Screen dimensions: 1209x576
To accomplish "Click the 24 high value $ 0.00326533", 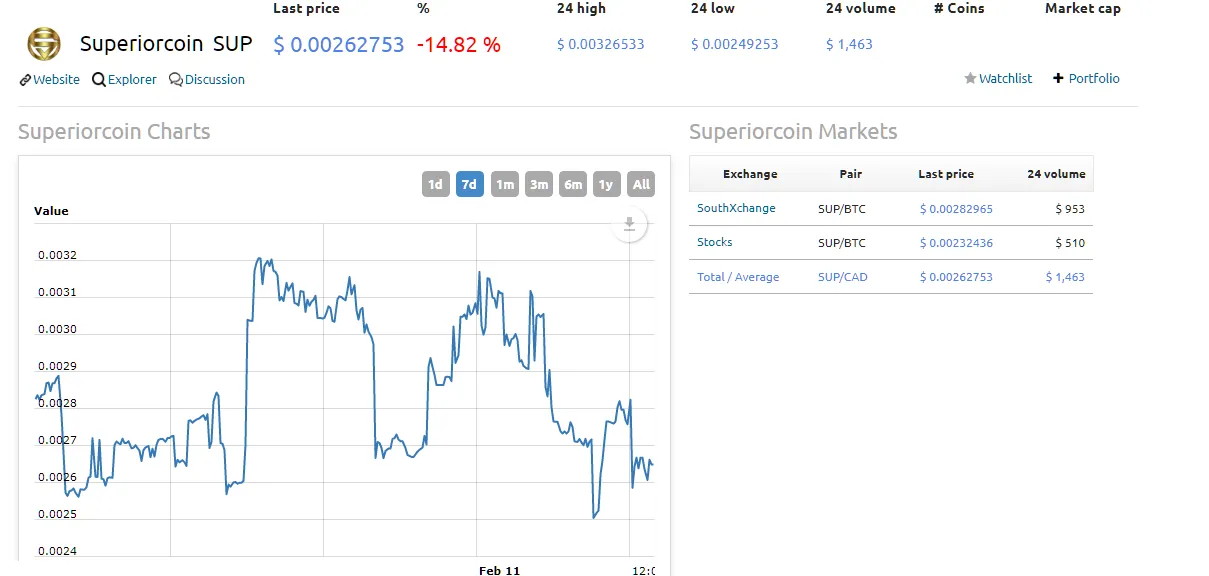I will point(601,44).
